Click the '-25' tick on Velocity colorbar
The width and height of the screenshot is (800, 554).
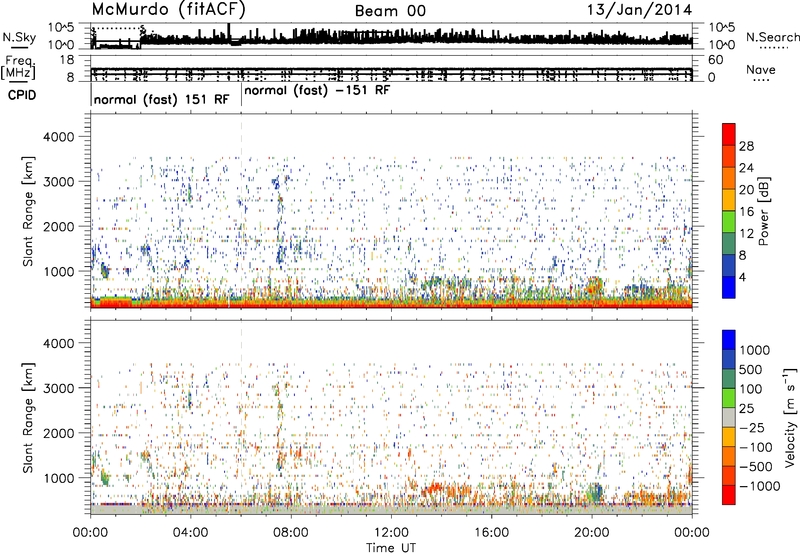752,427
